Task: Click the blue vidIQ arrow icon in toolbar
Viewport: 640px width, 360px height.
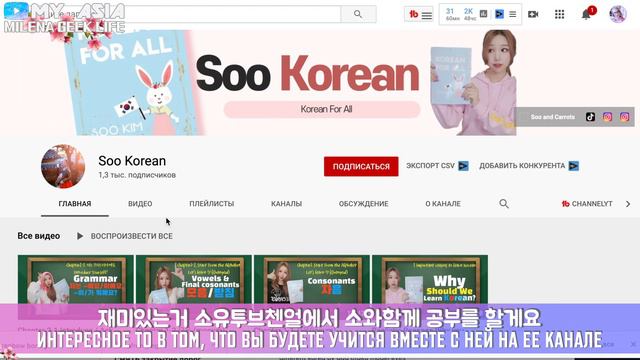Action: pos(499,14)
